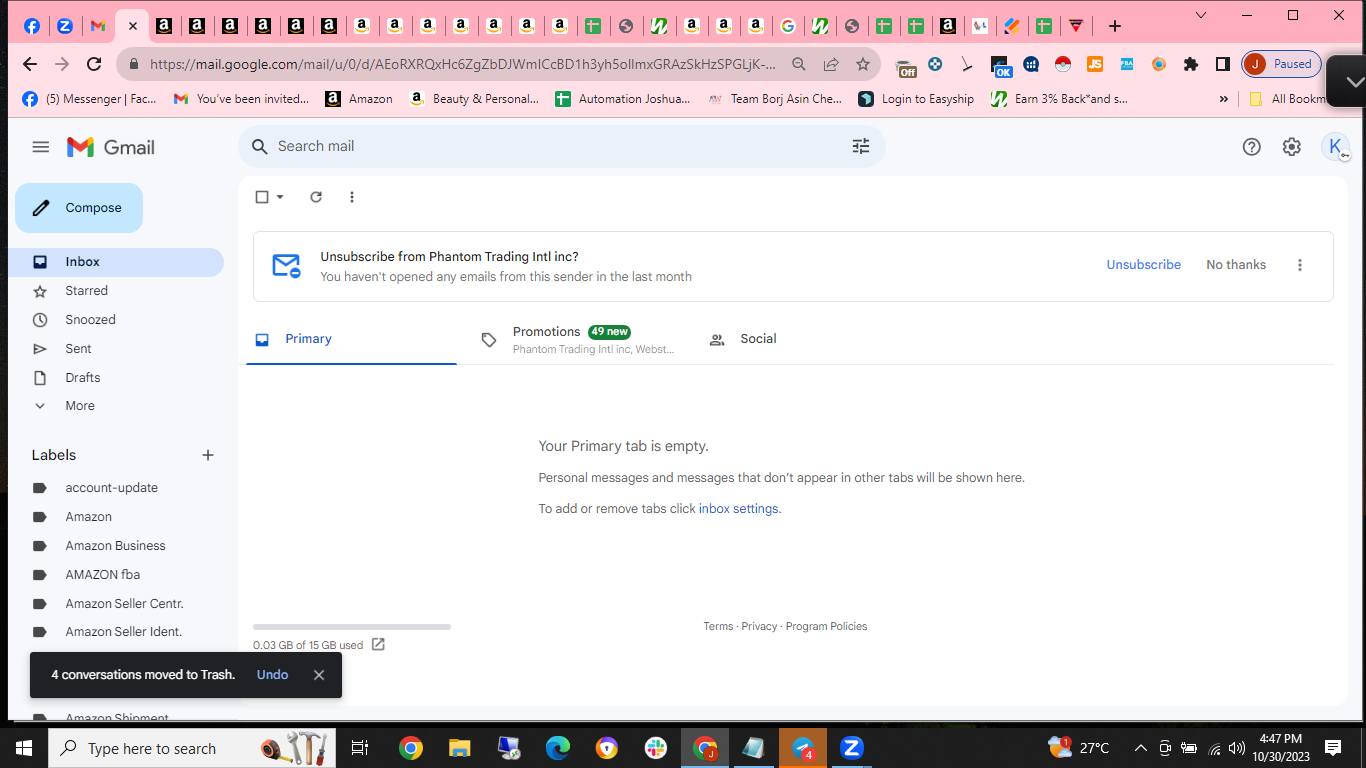Click Unsubscribe from Phantom Trading
Viewport: 1366px width, 768px height.
pyautogui.click(x=1143, y=265)
